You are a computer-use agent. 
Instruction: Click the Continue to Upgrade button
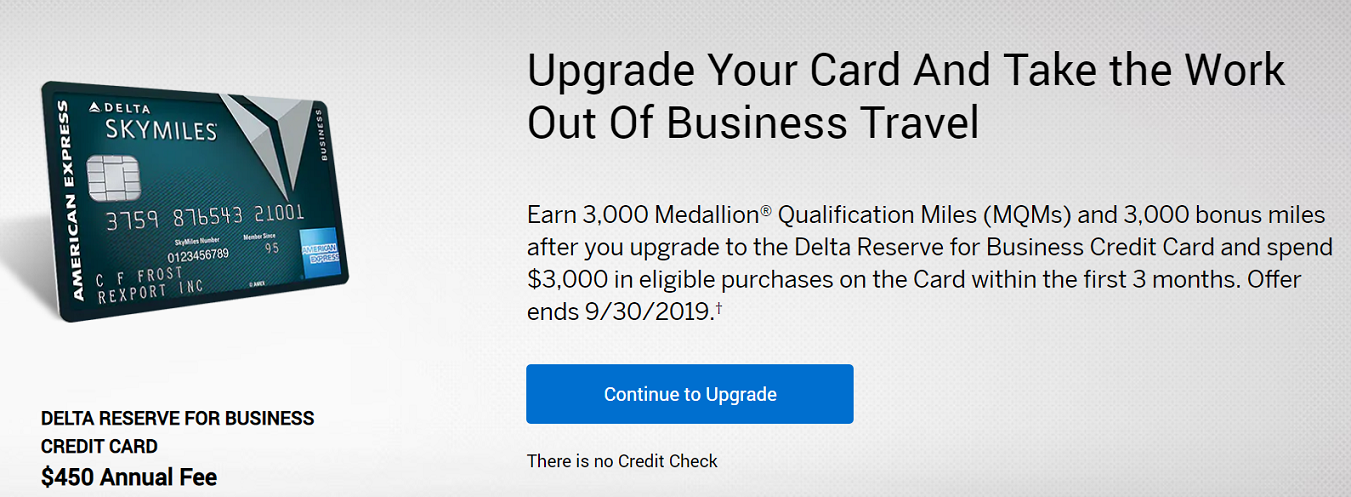(689, 394)
